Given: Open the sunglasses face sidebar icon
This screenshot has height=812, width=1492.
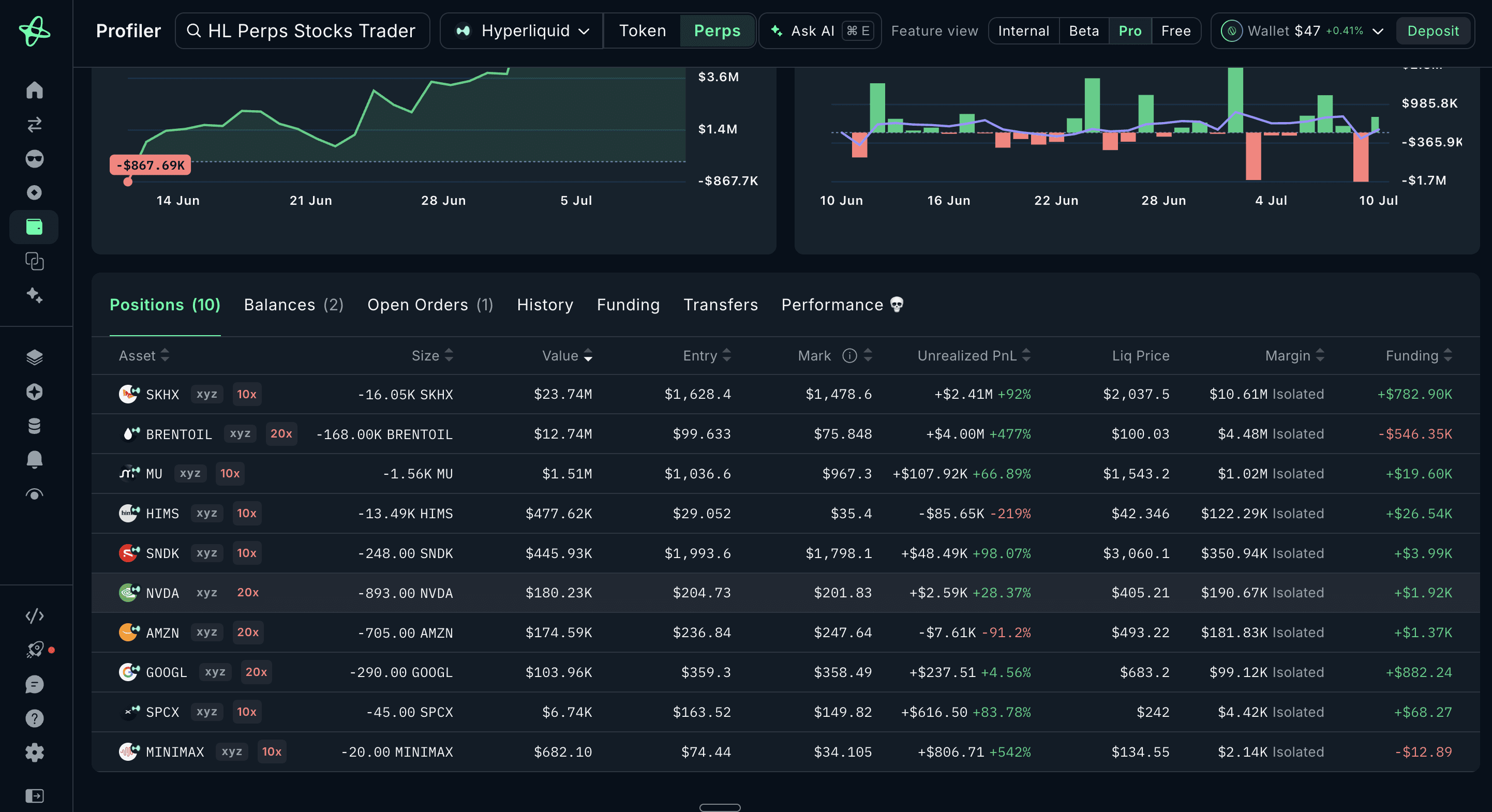Looking at the screenshot, I should (34, 158).
